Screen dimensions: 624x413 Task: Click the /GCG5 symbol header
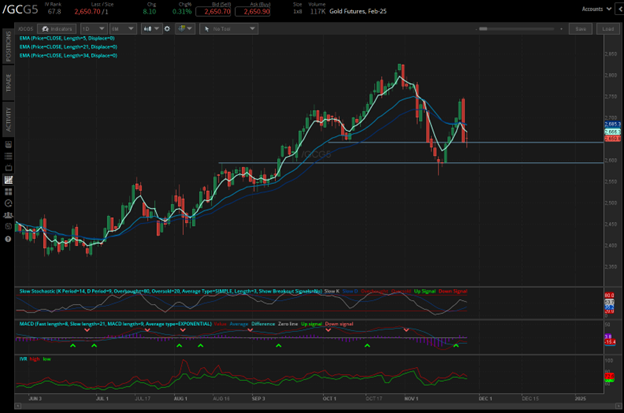click(x=22, y=10)
